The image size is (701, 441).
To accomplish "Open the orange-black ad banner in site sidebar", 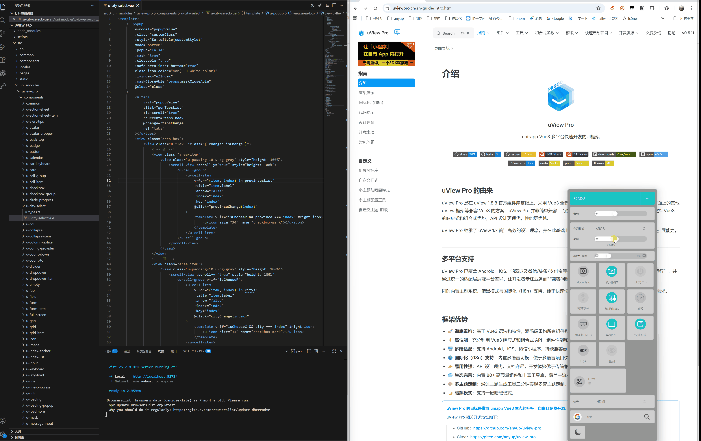I will tap(386, 54).
